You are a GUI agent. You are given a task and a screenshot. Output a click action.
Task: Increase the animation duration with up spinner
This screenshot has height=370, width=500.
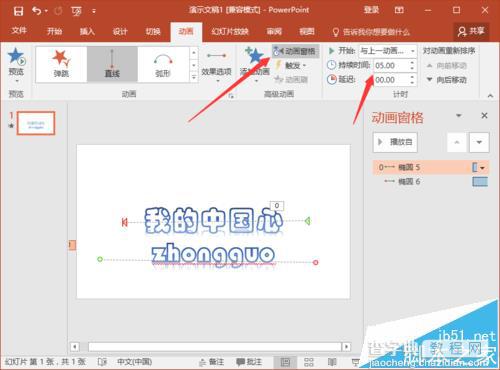point(412,62)
